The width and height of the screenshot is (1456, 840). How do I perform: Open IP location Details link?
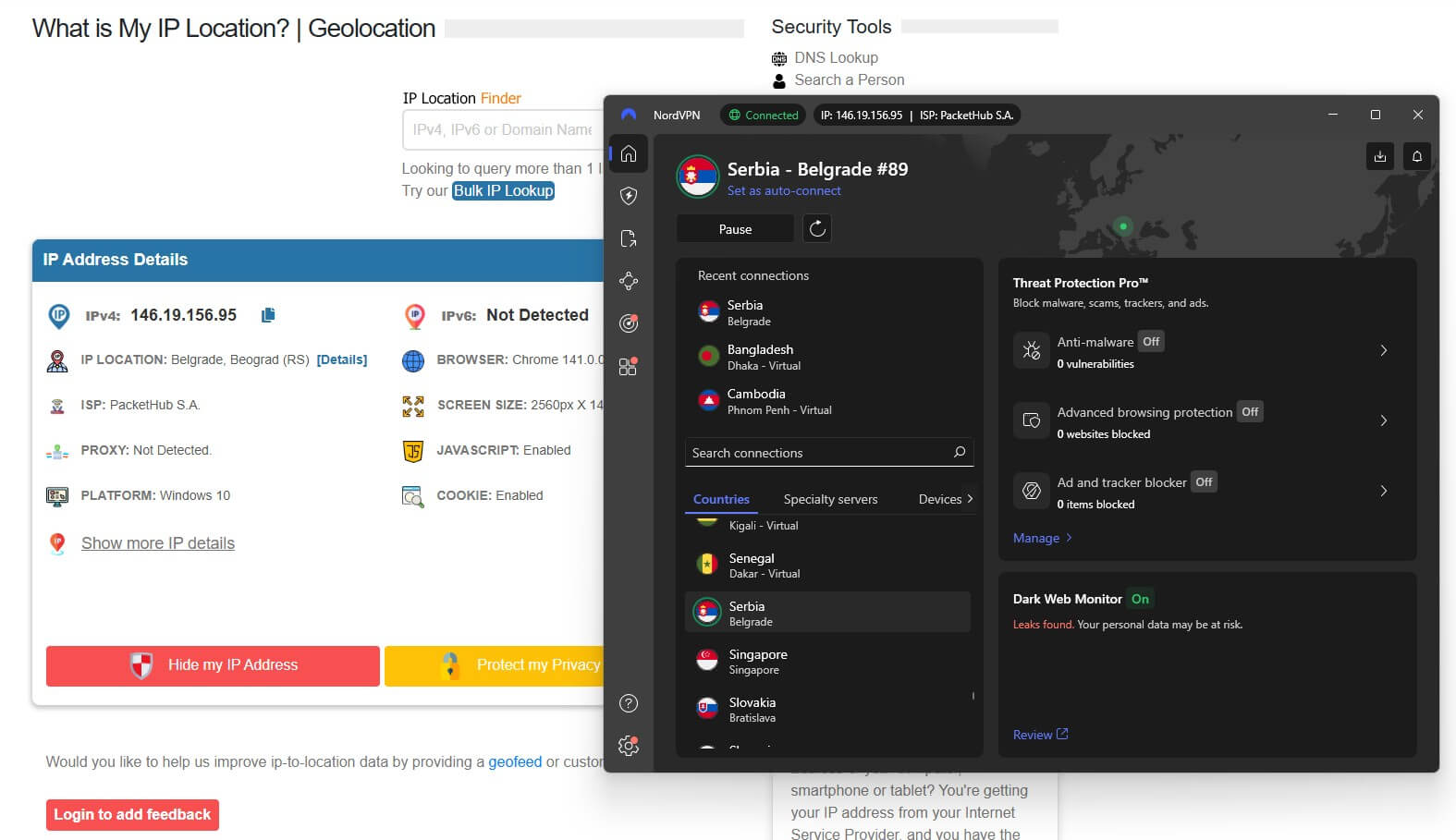342,359
